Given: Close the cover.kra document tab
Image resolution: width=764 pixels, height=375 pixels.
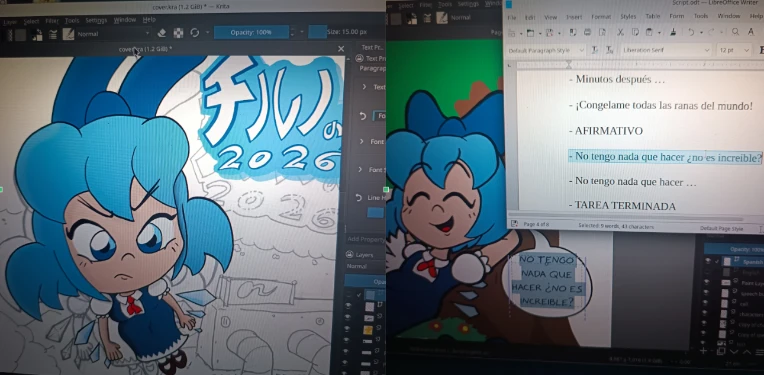Looking at the screenshot, I should [341, 49].
